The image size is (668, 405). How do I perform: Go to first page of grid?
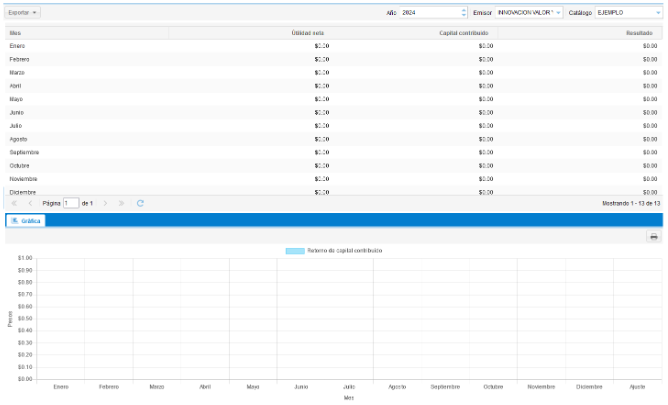[14, 203]
